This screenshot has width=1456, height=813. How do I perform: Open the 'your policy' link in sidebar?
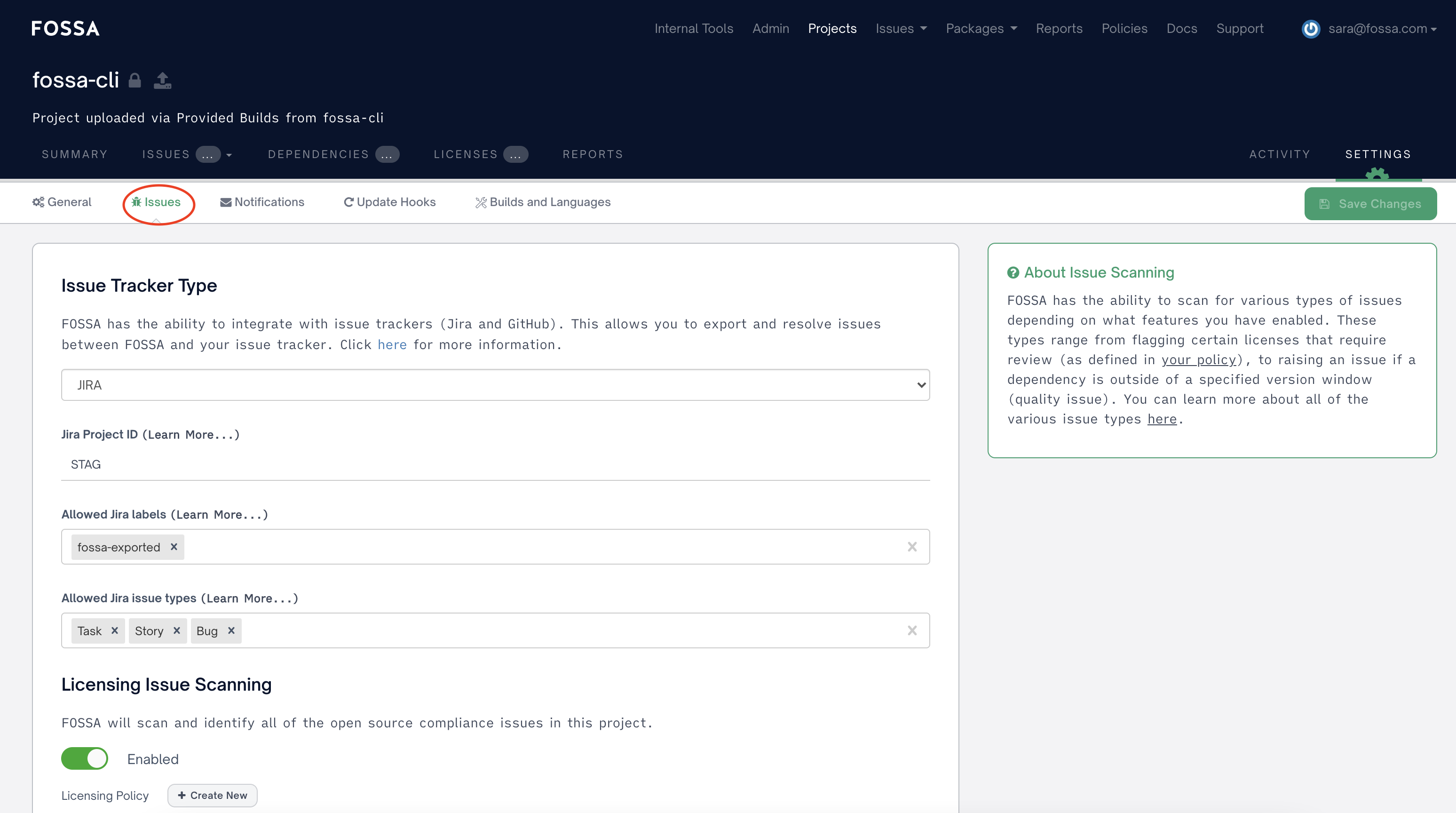coord(1198,359)
